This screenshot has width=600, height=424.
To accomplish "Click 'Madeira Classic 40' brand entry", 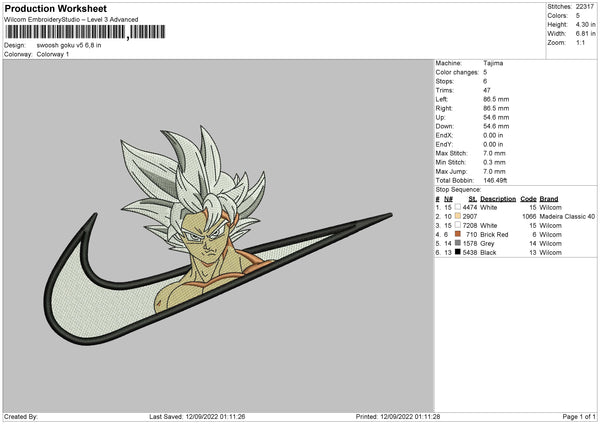I will [x=567, y=217].
